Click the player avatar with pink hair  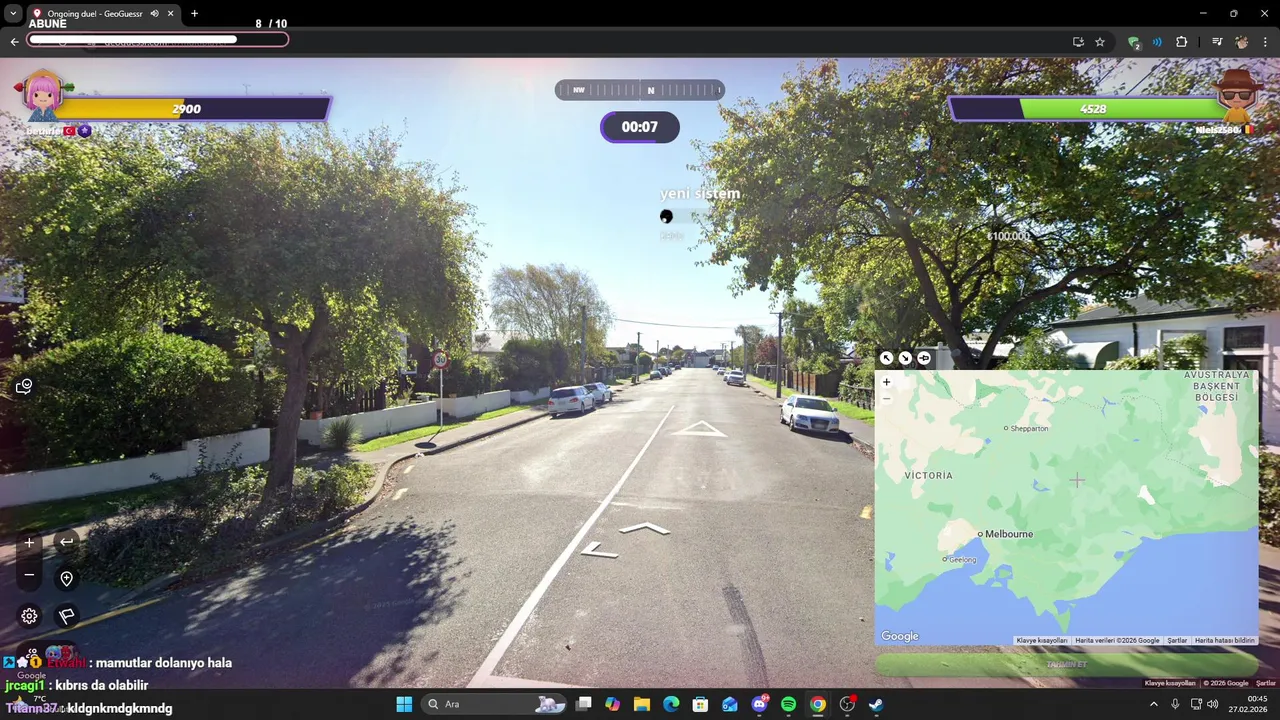click(x=43, y=95)
